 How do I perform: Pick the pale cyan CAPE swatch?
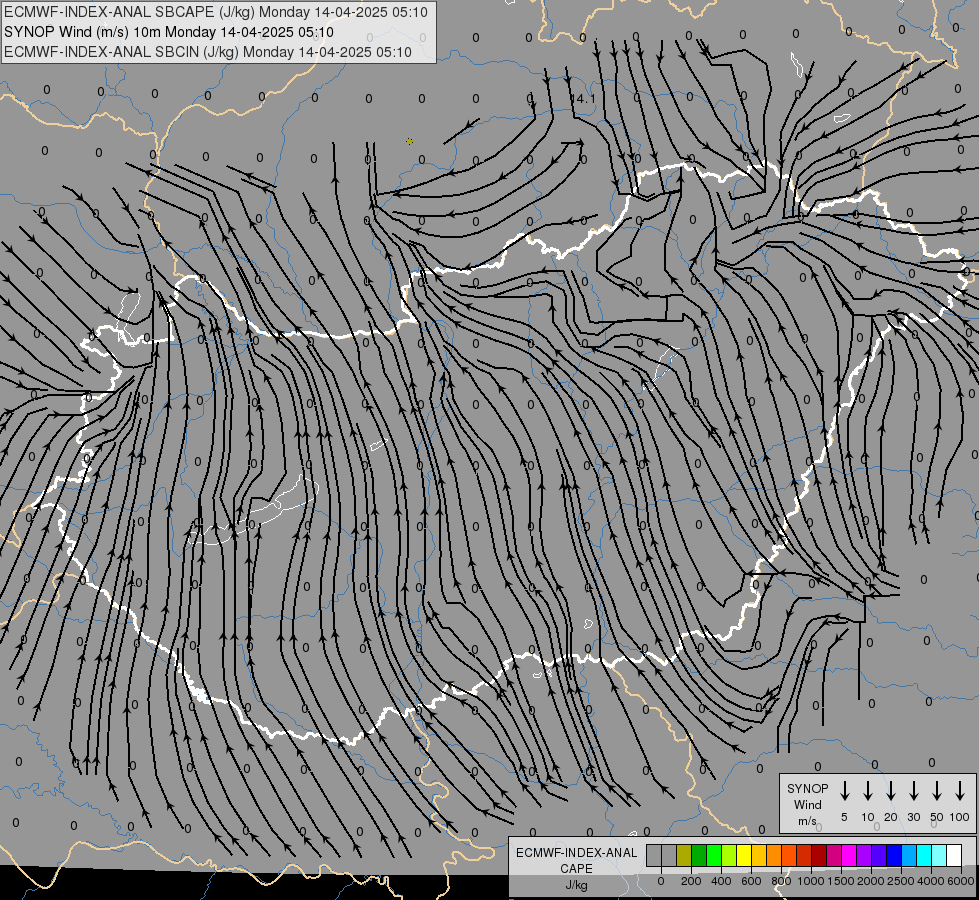(940, 855)
